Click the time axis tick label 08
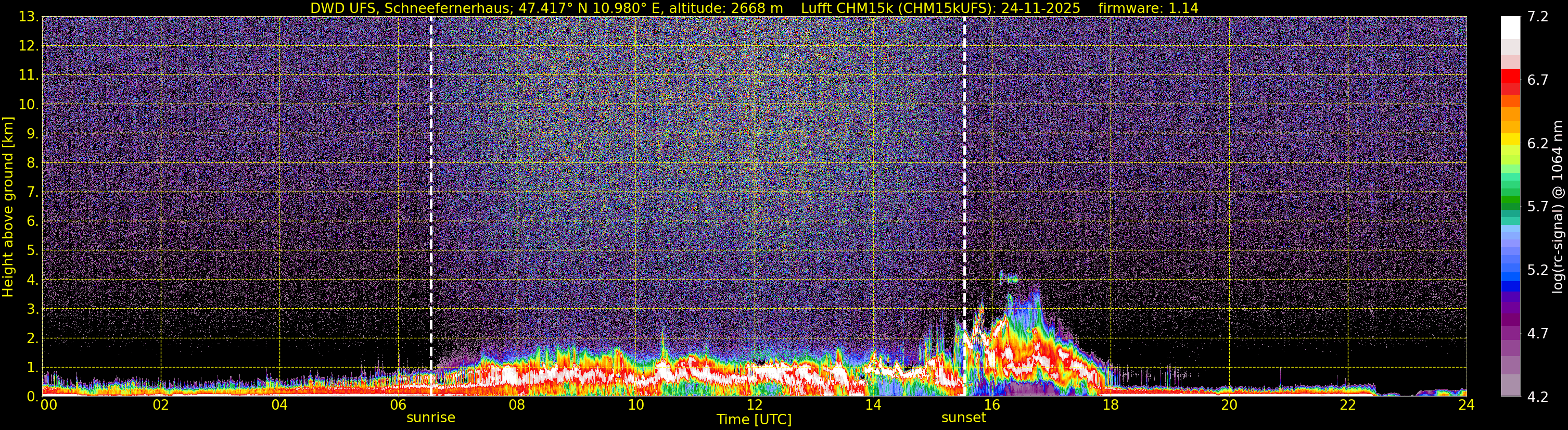 [x=517, y=405]
